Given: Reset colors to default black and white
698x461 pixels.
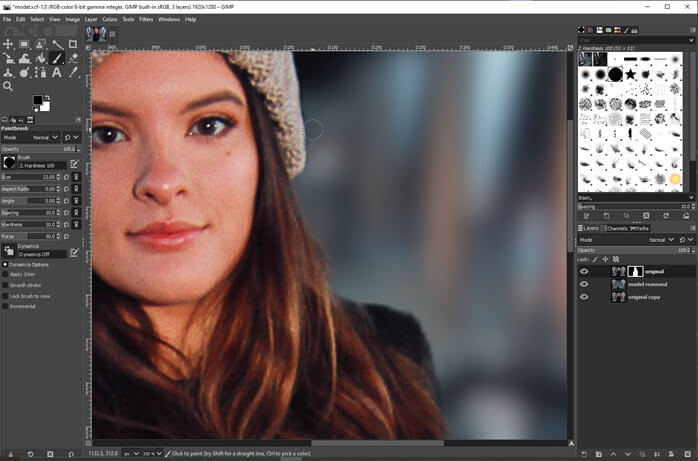Looking at the screenshot, I should (x=35, y=109).
